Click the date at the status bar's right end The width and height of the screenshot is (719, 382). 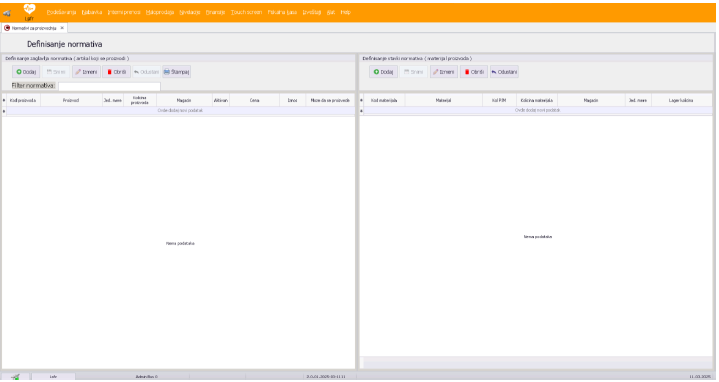click(x=700, y=376)
